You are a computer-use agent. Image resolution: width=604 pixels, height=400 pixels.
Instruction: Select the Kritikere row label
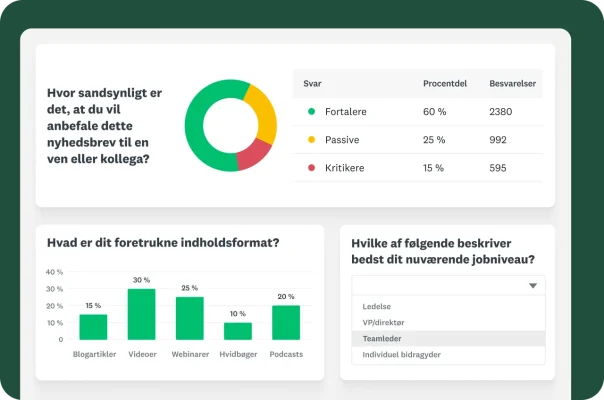click(x=344, y=168)
